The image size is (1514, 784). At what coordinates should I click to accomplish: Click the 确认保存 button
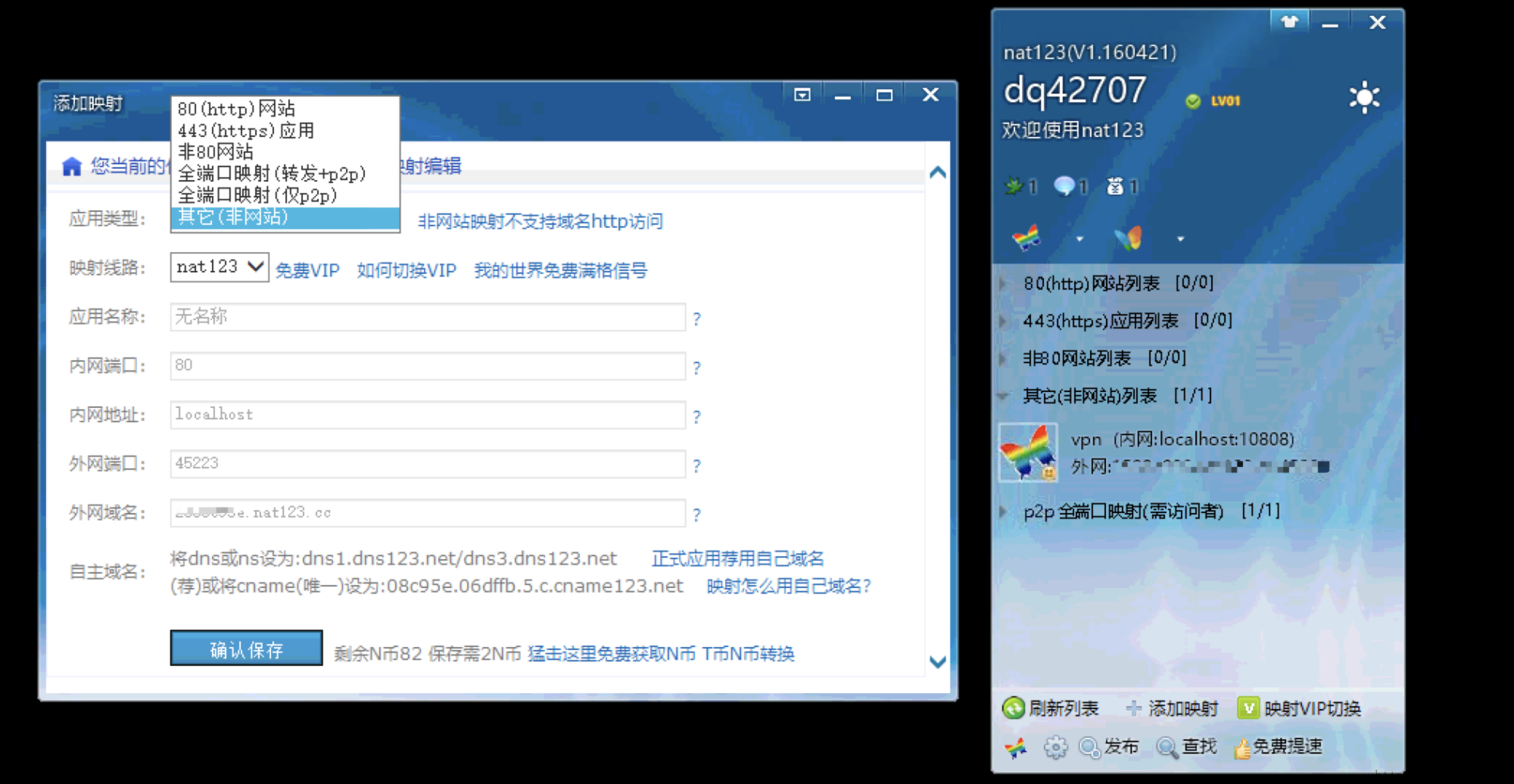(x=246, y=649)
